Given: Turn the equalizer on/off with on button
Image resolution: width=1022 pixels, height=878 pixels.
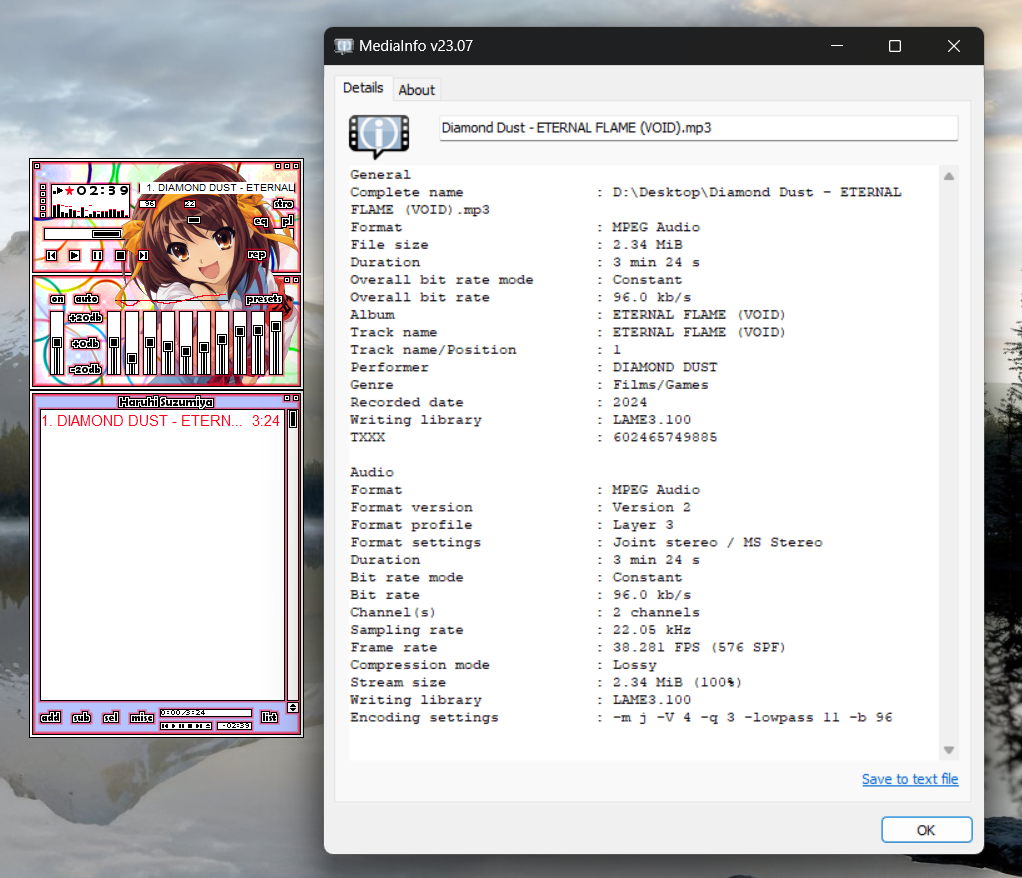Looking at the screenshot, I should pyautogui.click(x=57, y=299).
